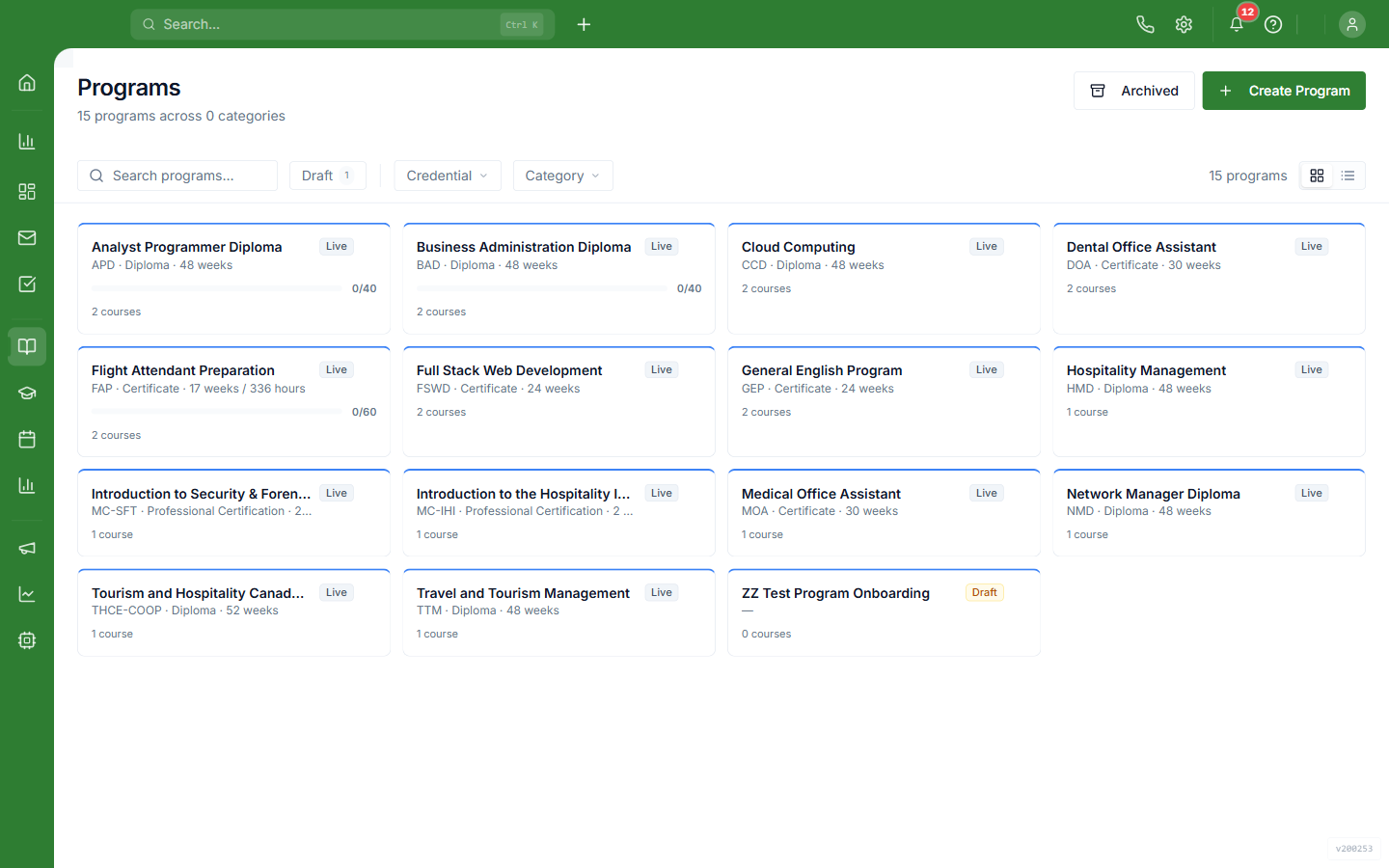The width and height of the screenshot is (1389, 868).
Task: Open the bar chart analytics sidebar icon
Action: (x=27, y=142)
